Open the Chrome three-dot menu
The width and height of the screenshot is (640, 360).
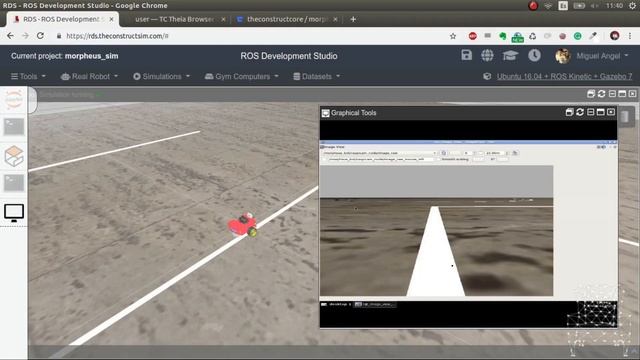(630, 36)
